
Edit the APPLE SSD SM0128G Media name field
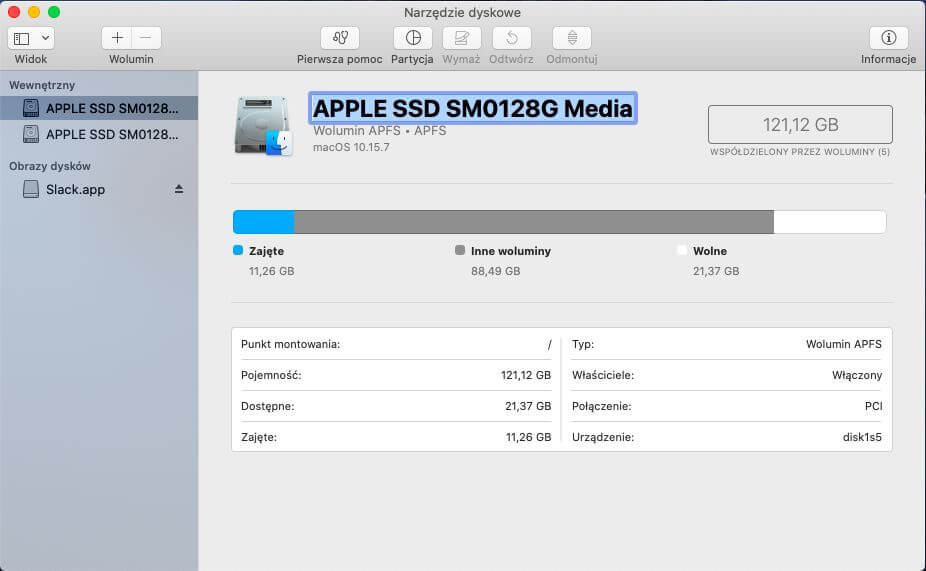click(x=472, y=108)
